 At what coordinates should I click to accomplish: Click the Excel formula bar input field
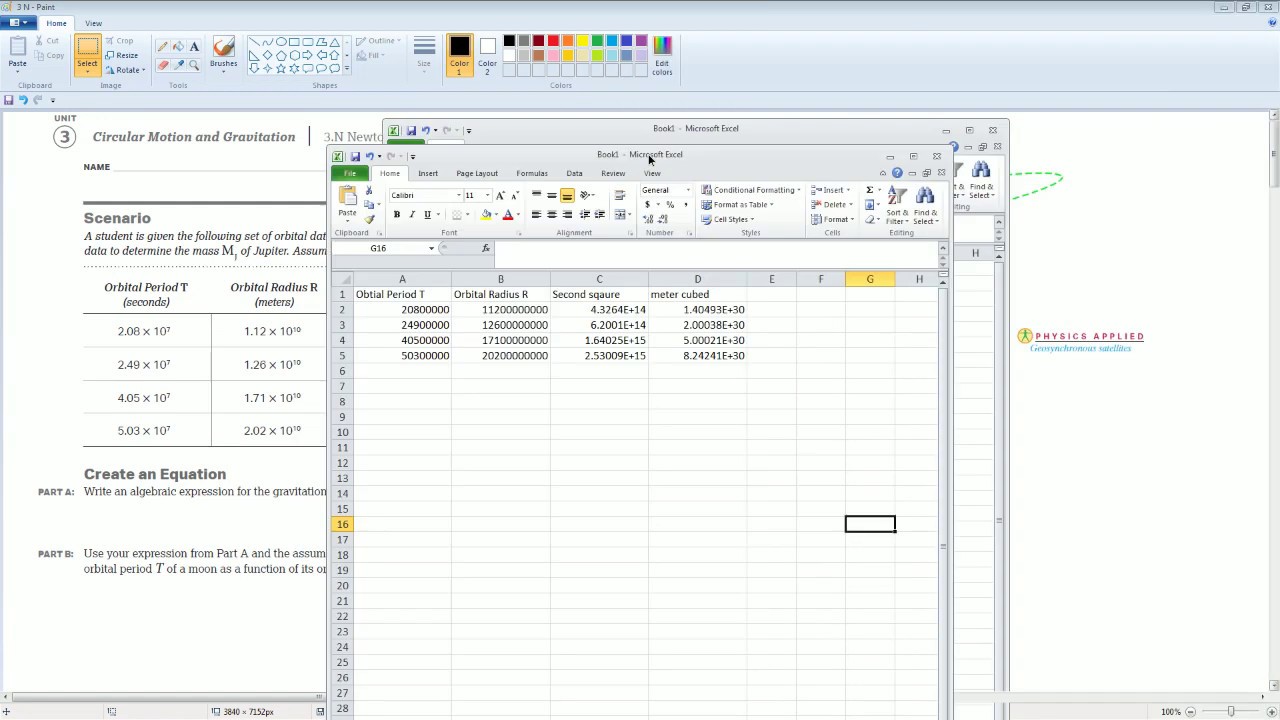click(715, 248)
